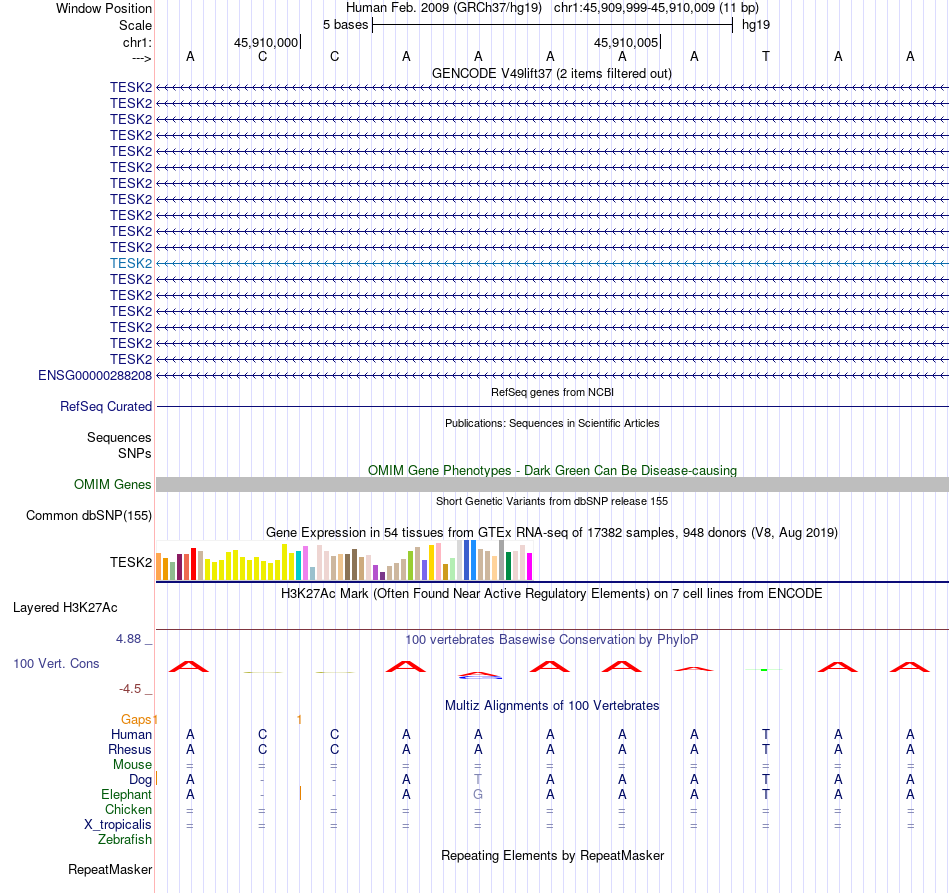Click the -4.5 PhyloP lower scale value
The height and width of the screenshot is (893, 950).
(x=130, y=689)
